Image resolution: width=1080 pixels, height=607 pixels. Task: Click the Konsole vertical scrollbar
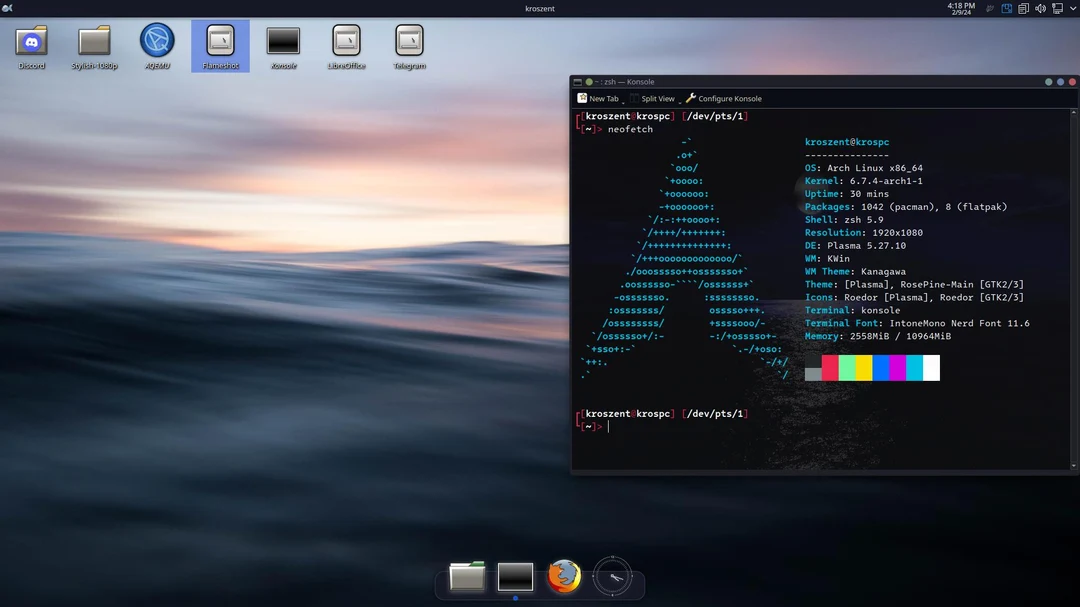pyautogui.click(x=1073, y=289)
